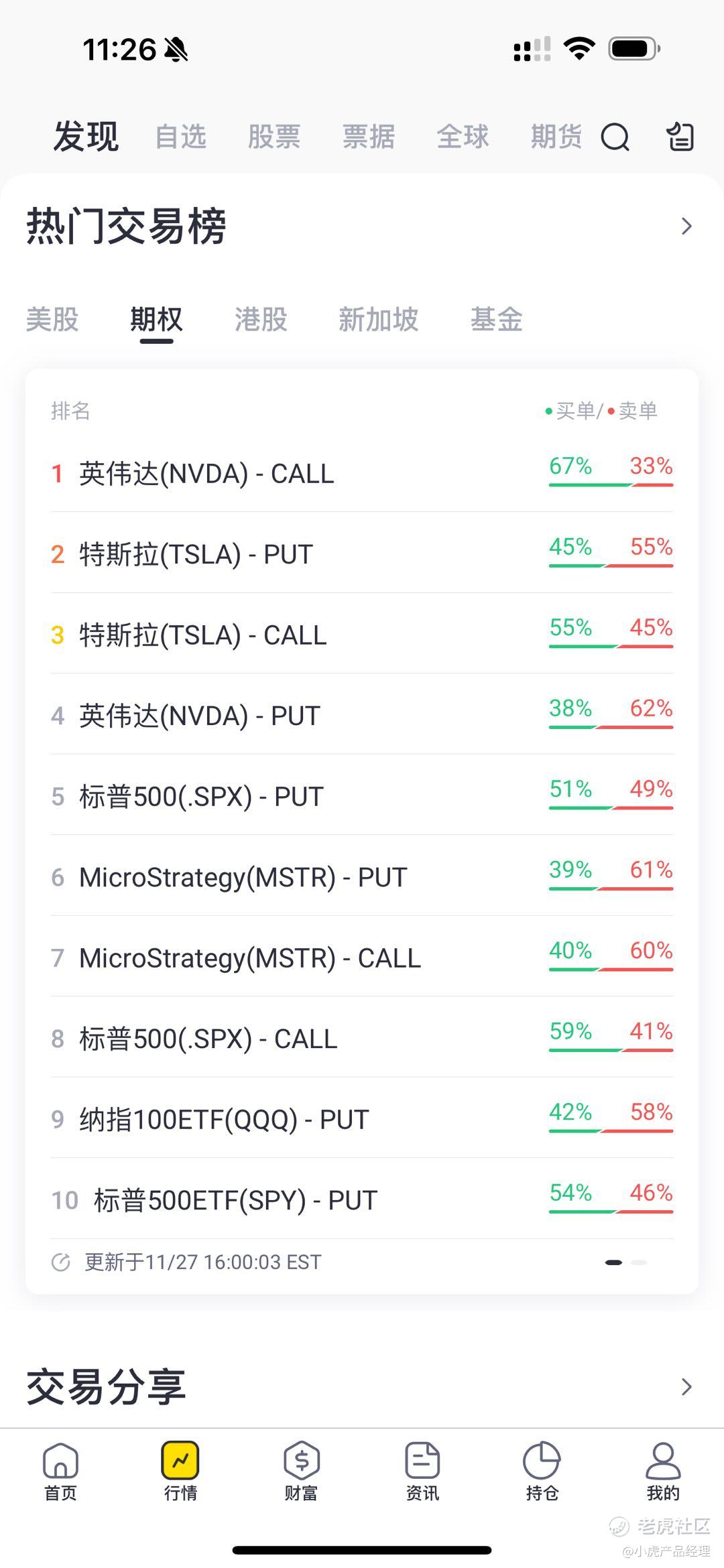Image resolution: width=724 pixels, height=1568 pixels.
Task: Select the 新加坡 tab
Action: pyautogui.click(x=378, y=320)
